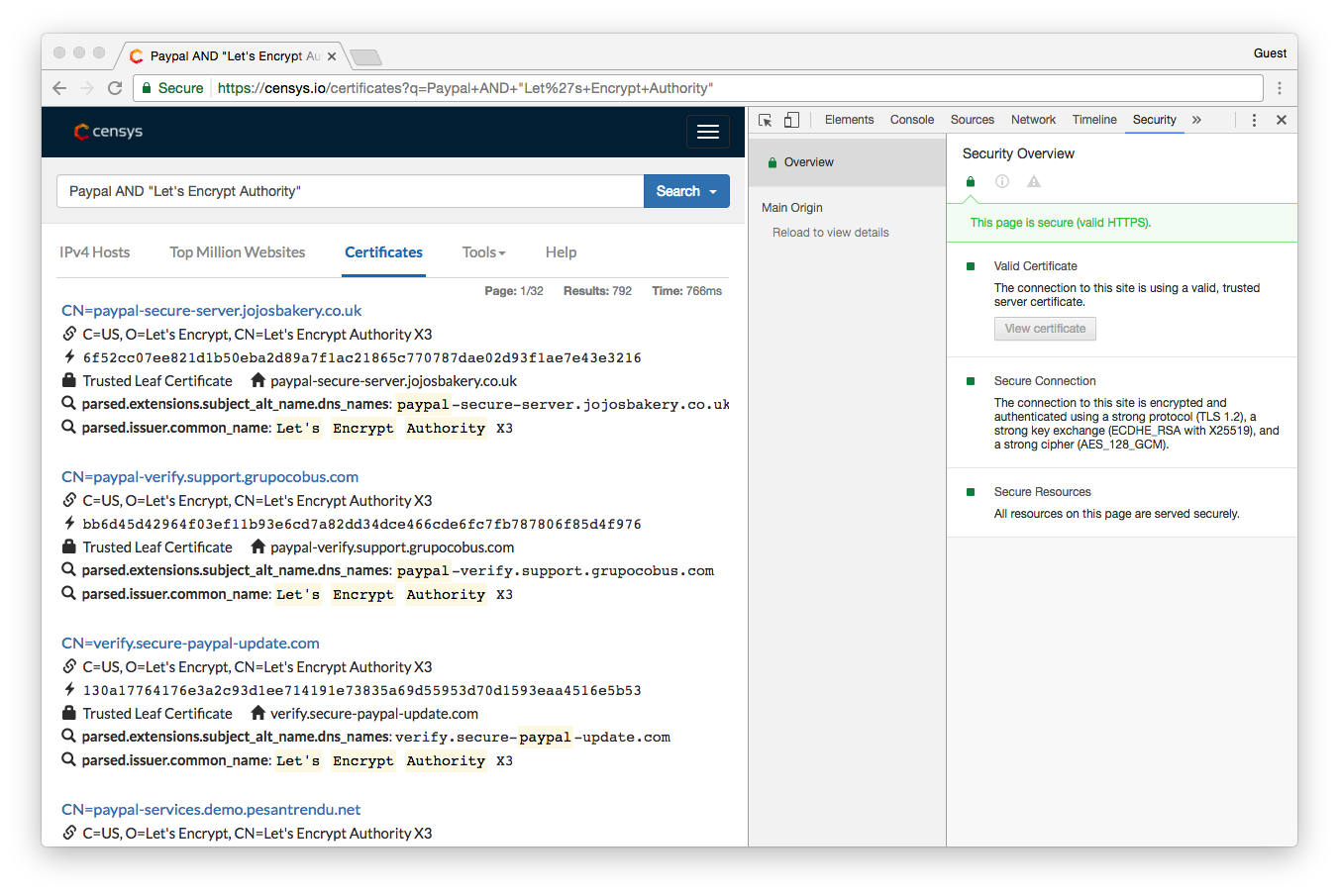Click 'Reload to view details' text
The width and height of the screenshot is (1339, 896).
click(x=831, y=233)
